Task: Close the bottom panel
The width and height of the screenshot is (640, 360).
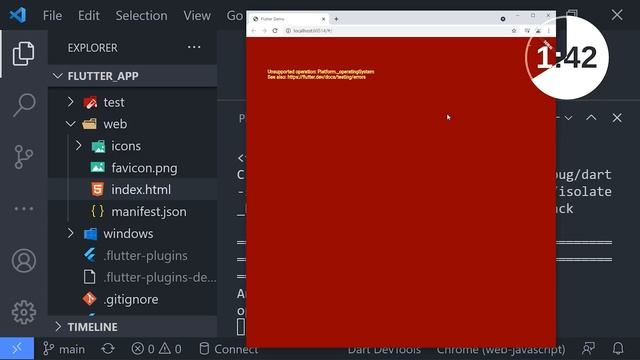Action: coord(617,118)
